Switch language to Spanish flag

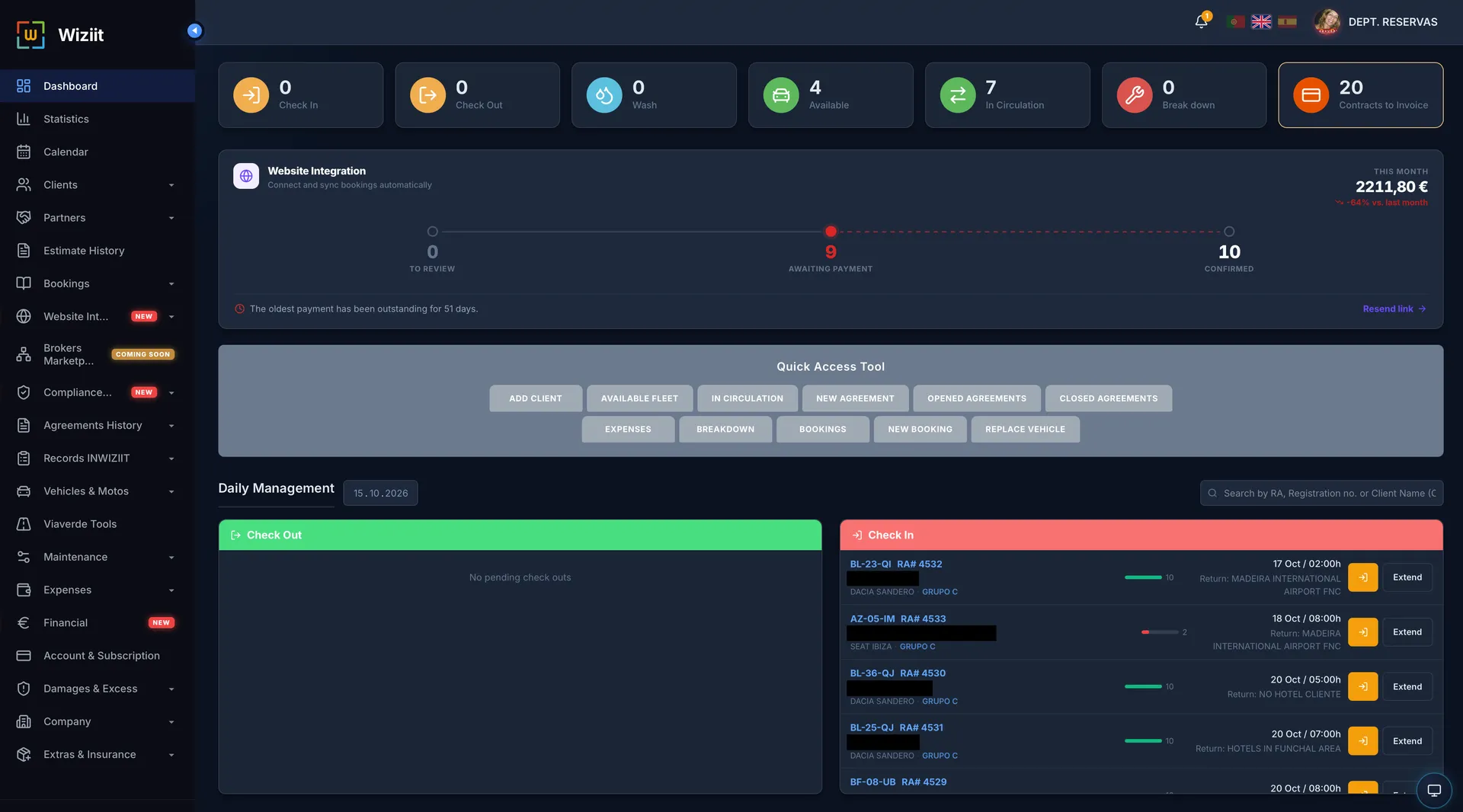[1287, 21]
